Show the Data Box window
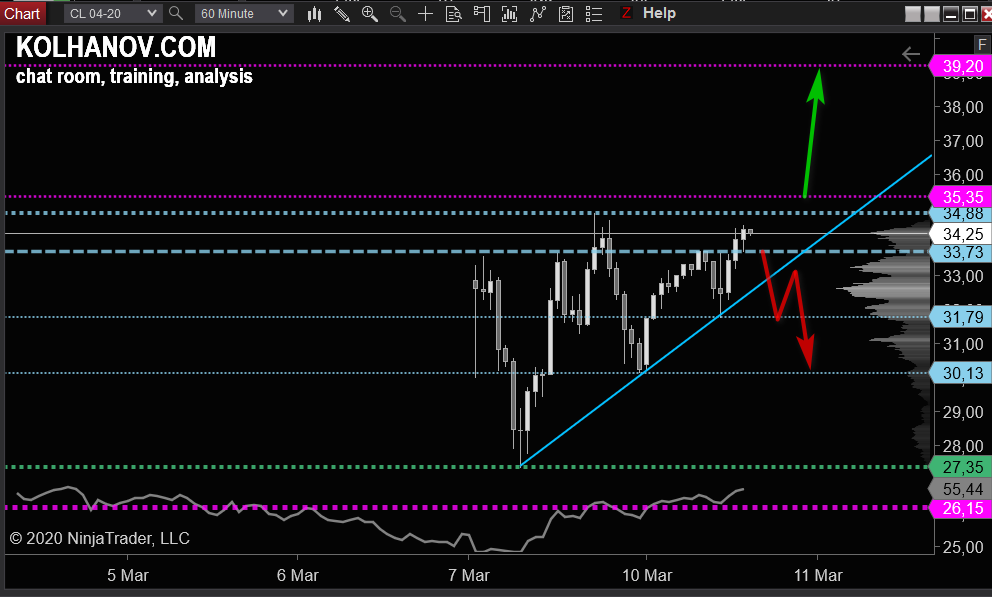Viewport: 992px width, 597px height. click(454, 13)
